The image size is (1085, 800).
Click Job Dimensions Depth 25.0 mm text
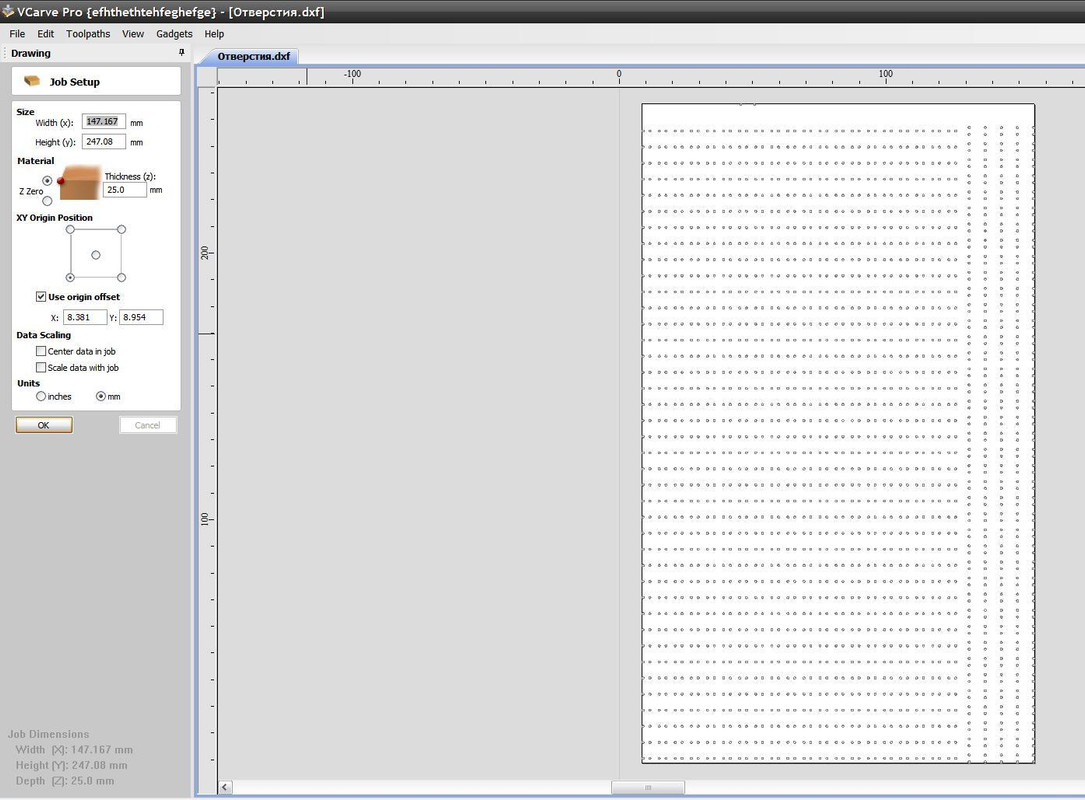(64, 781)
